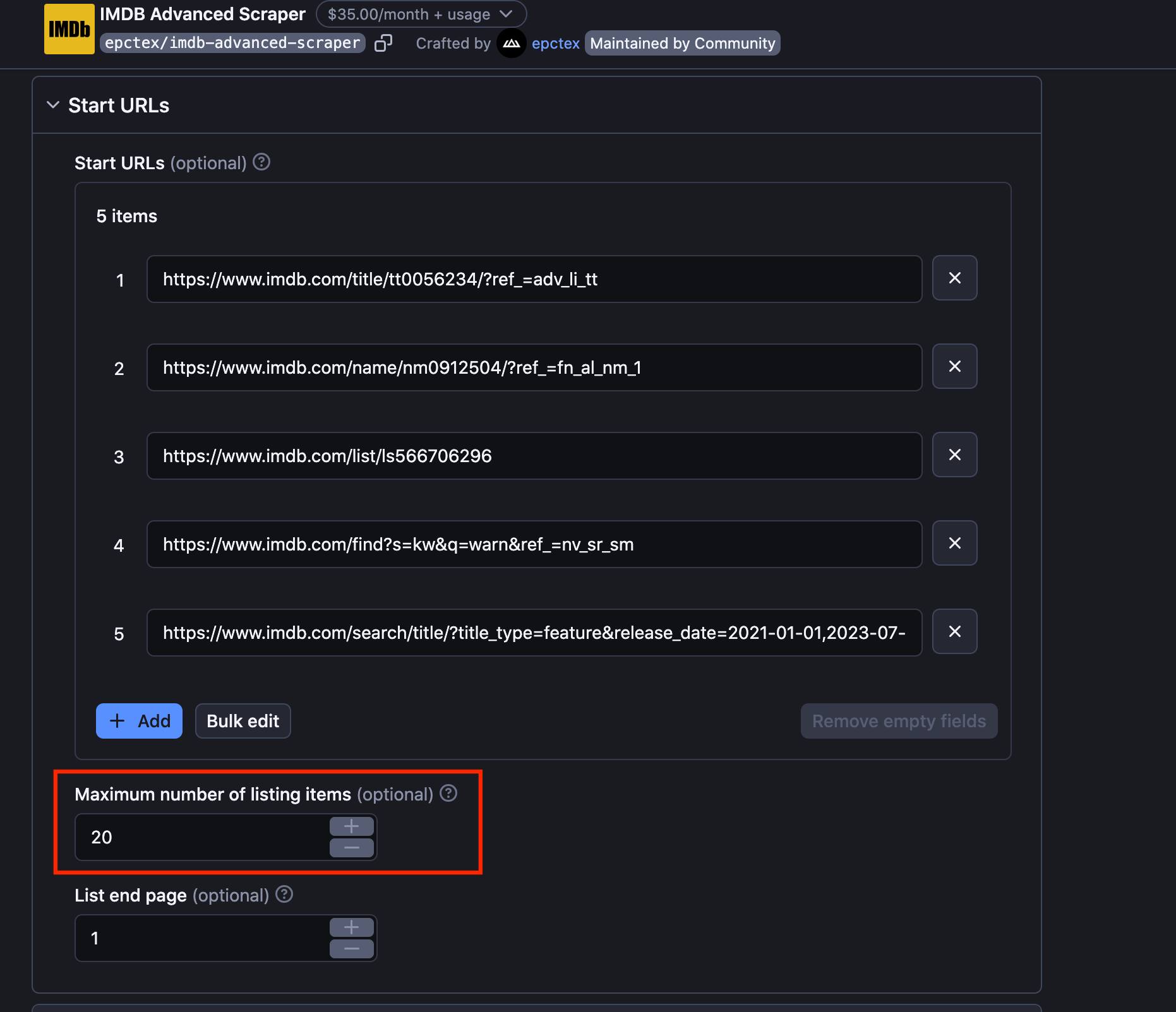The height and width of the screenshot is (1012, 1176).
Task: Click the IMDb logo icon
Action: tap(69, 28)
